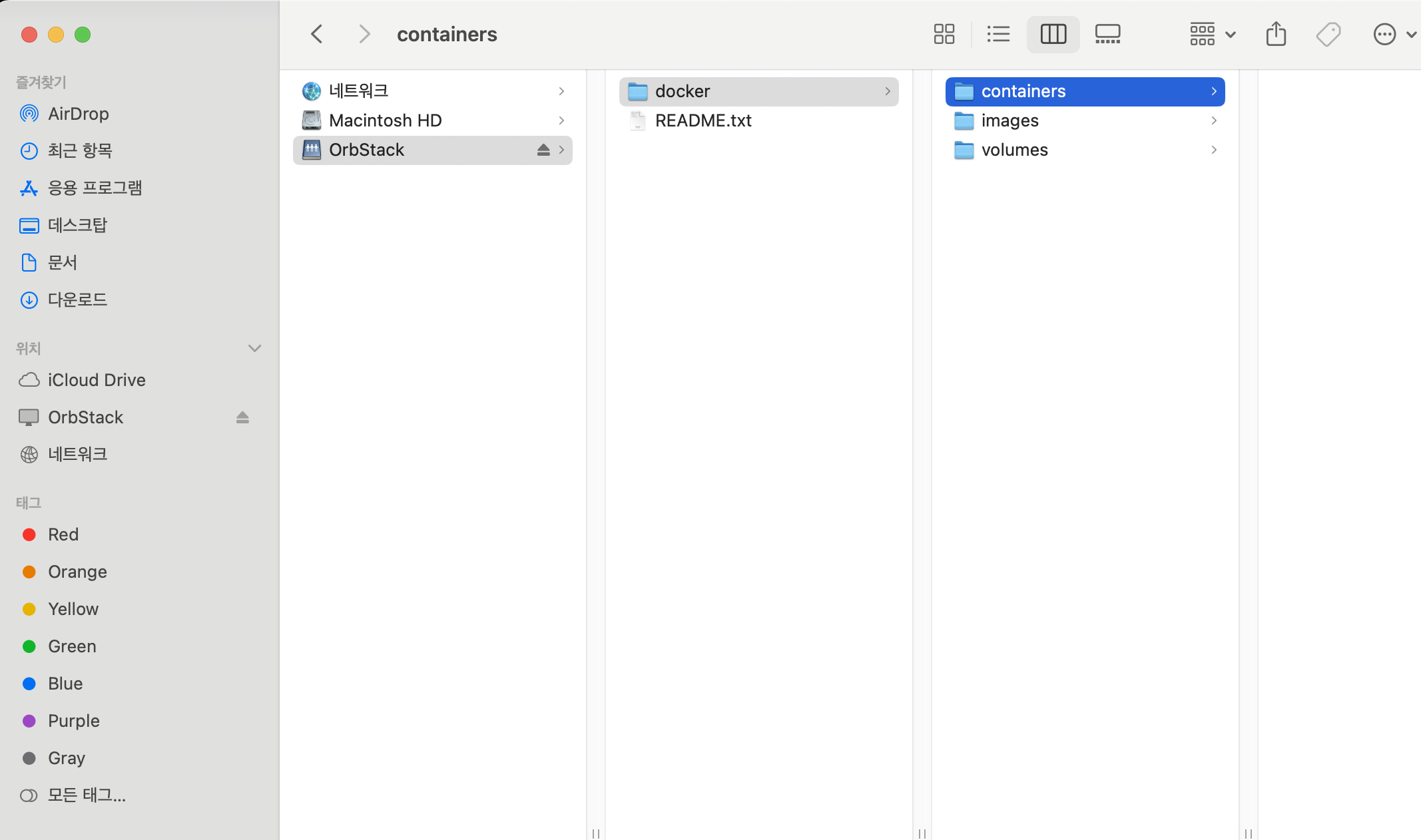The width and height of the screenshot is (1421, 840).
Task: Go back with the left chevron
Action: pyautogui.click(x=317, y=34)
